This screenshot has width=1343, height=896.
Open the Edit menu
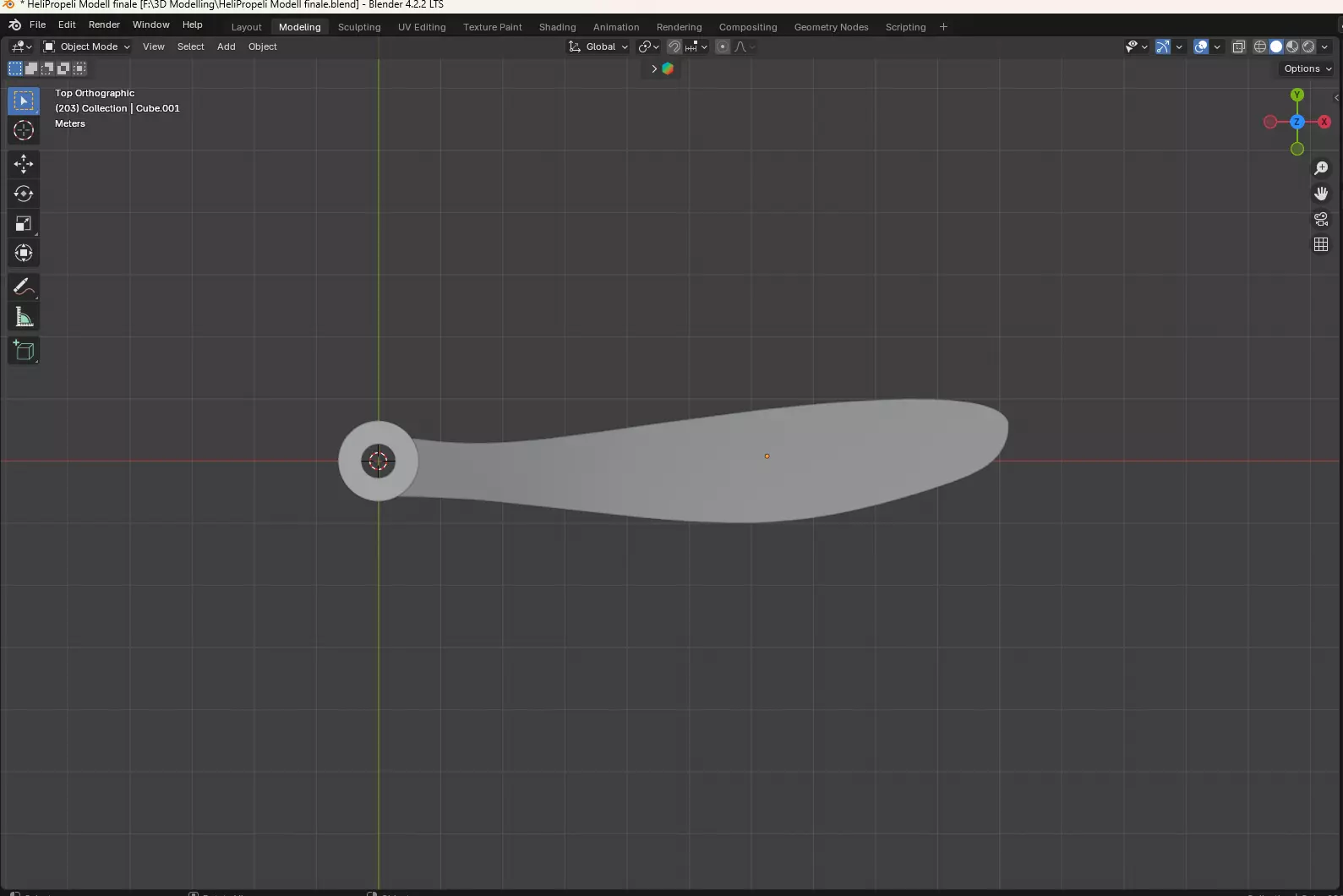click(x=67, y=25)
